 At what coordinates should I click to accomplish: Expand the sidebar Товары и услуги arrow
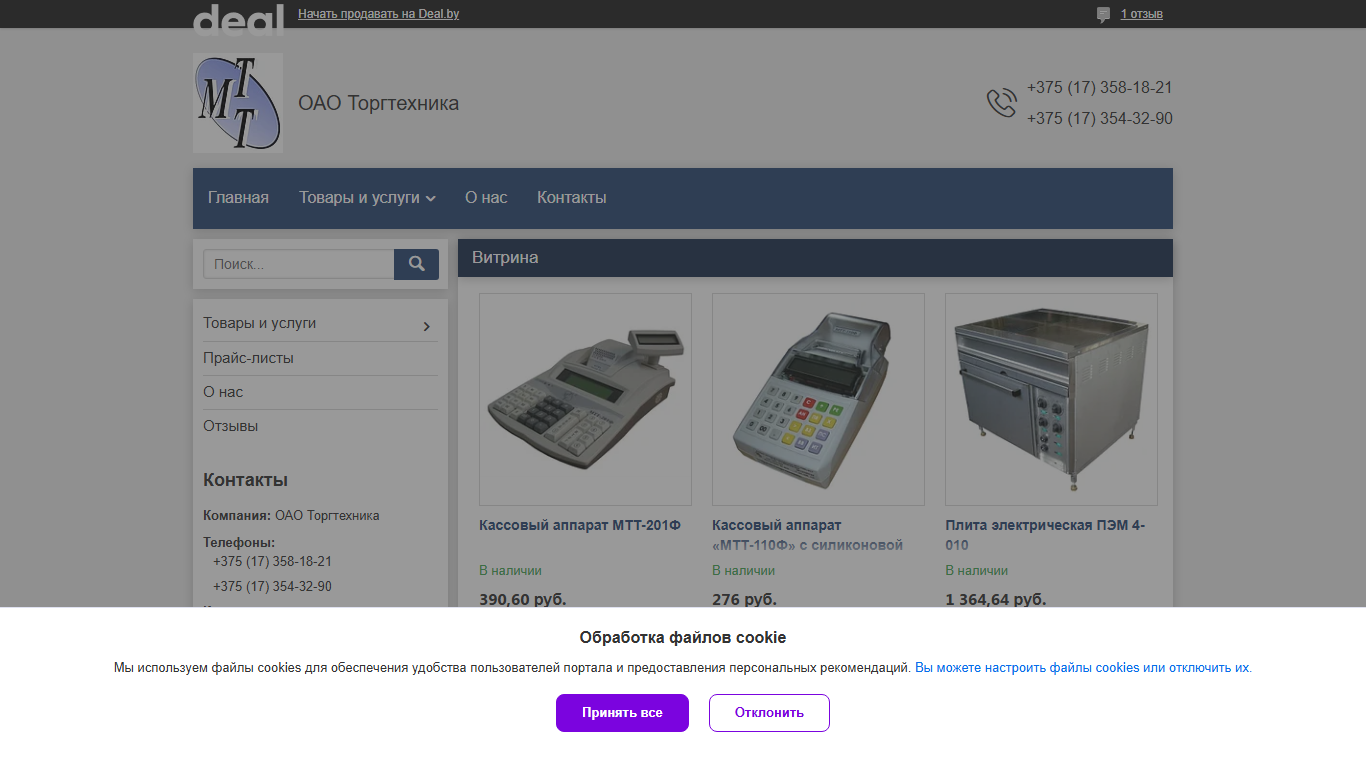[x=427, y=326]
